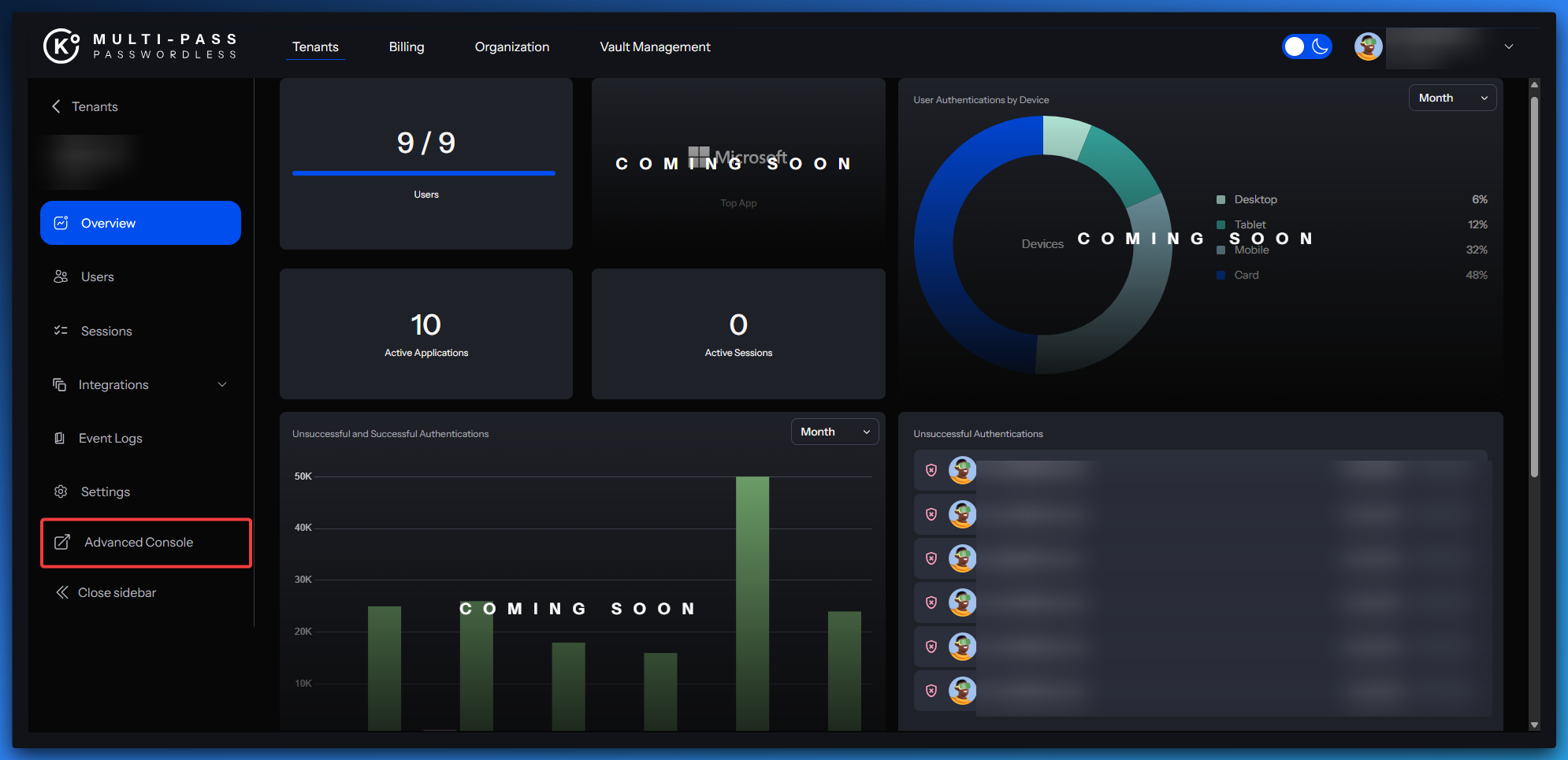Toggle the dark mode switch
The width and height of the screenshot is (1568, 760).
[1306, 46]
